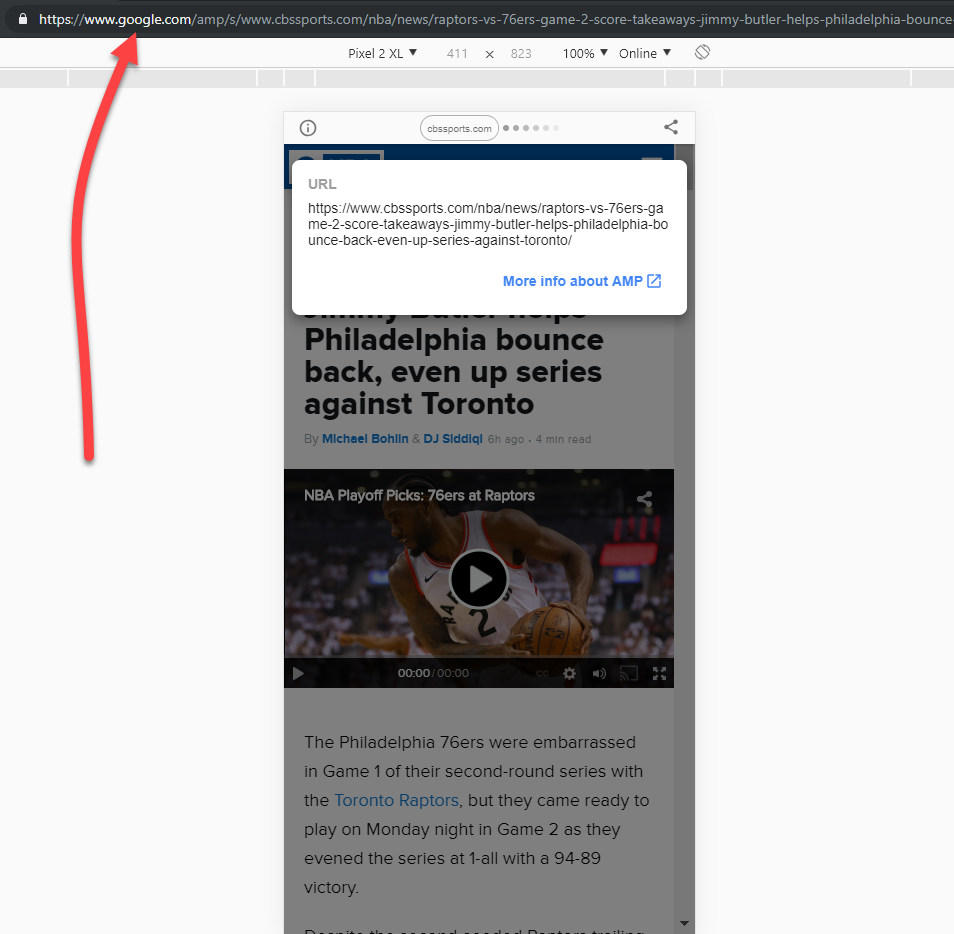Image resolution: width=954 pixels, height=934 pixels.
Task: Share the NBA Playoff Picks video
Action: coord(644,499)
